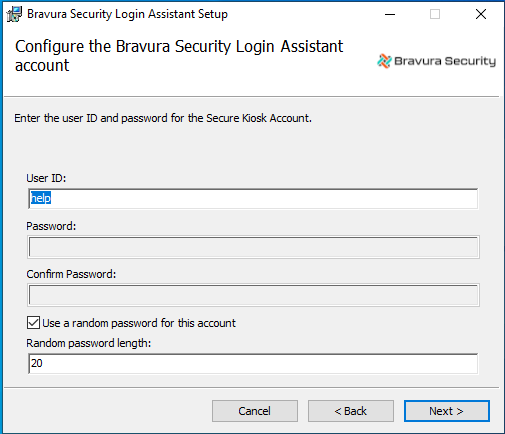
Task: Click the 'User ID:' label
Action: click(x=46, y=178)
